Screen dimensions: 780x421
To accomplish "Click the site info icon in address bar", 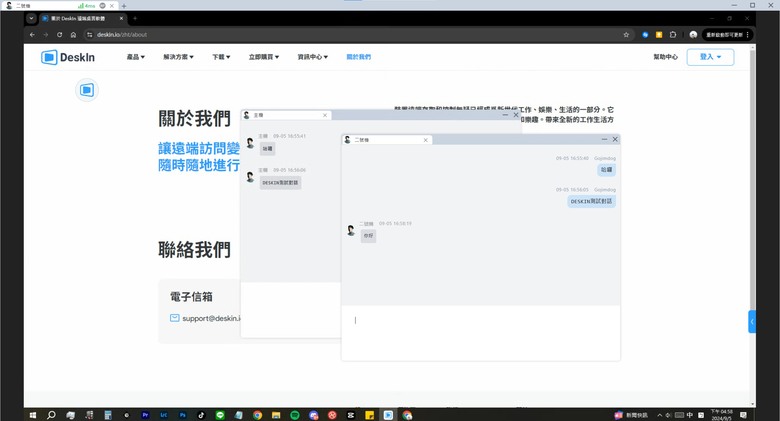I will pyautogui.click(x=90, y=35).
